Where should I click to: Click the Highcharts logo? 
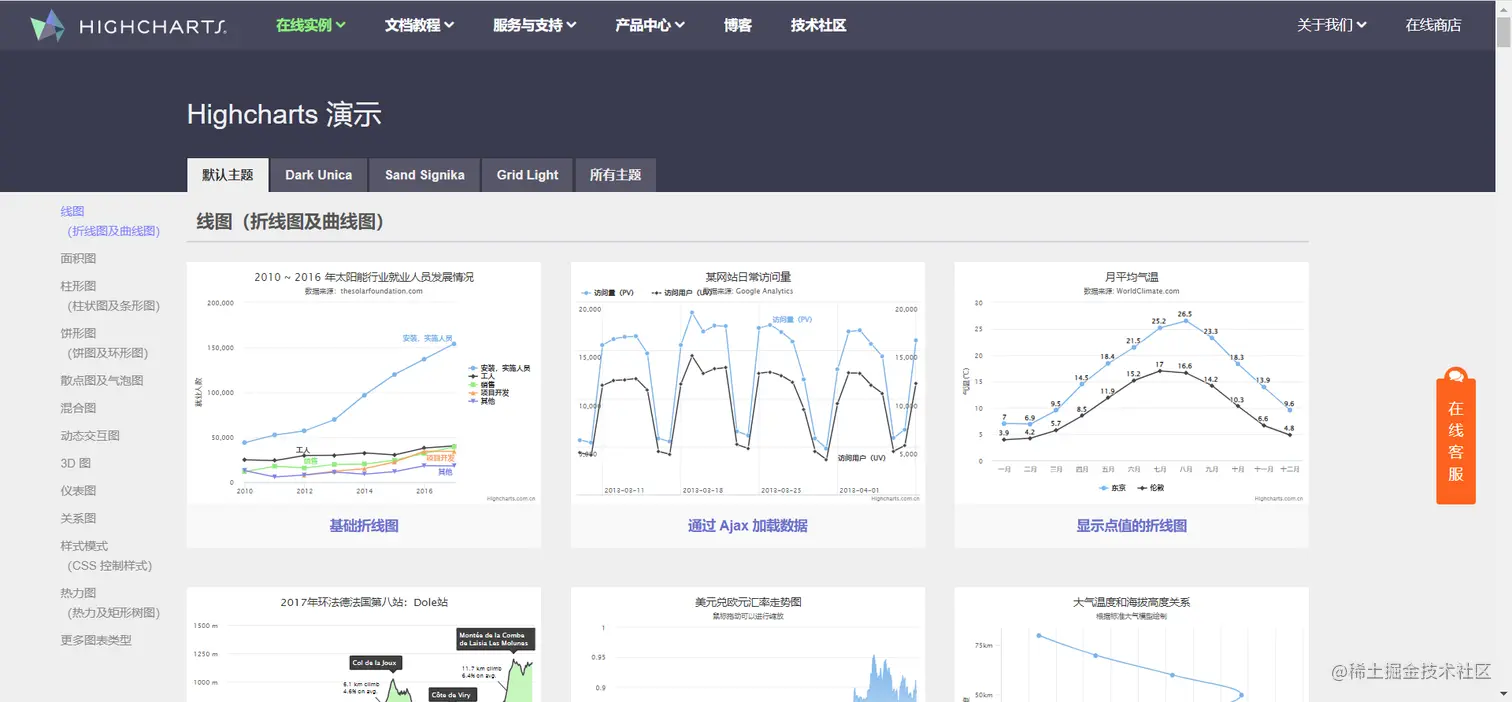click(128, 25)
